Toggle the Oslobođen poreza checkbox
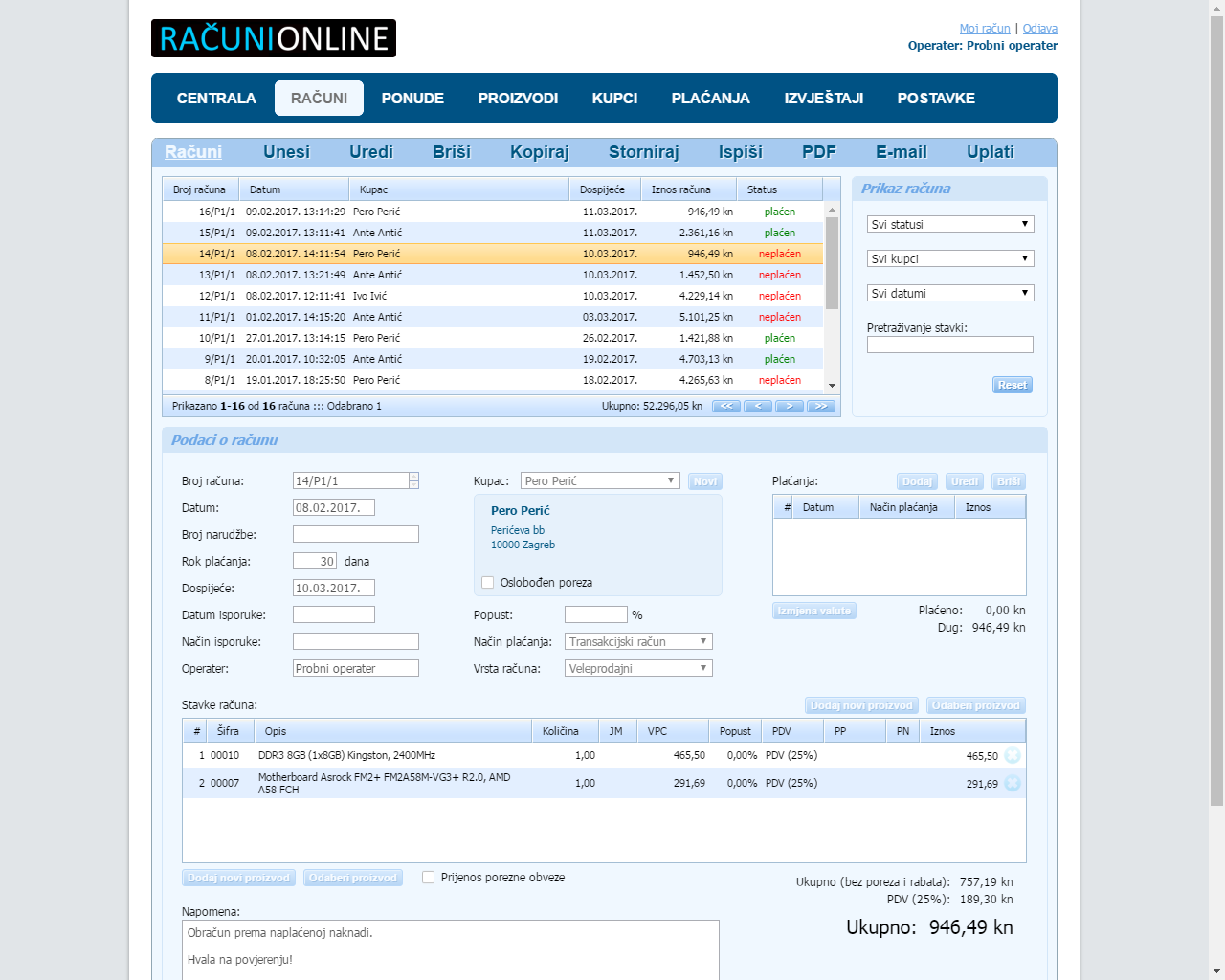1225x980 pixels. point(488,583)
